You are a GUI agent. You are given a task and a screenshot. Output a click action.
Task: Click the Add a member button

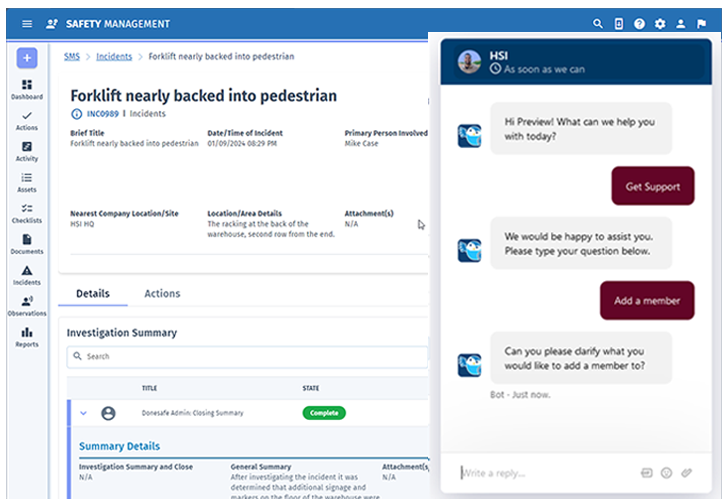click(x=646, y=301)
